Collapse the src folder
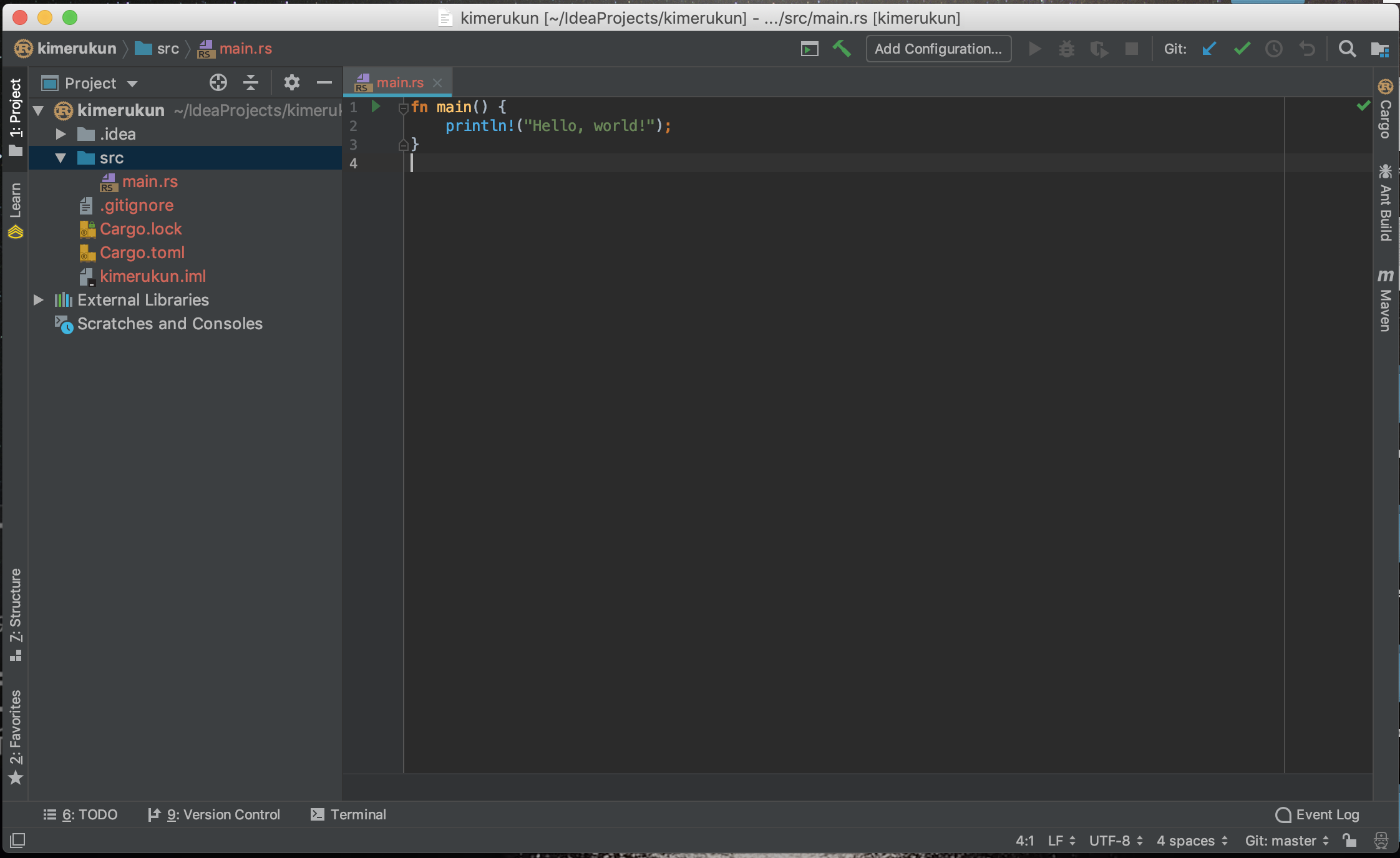The width and height of the screenshot is (1400, 858). (61, 158)
